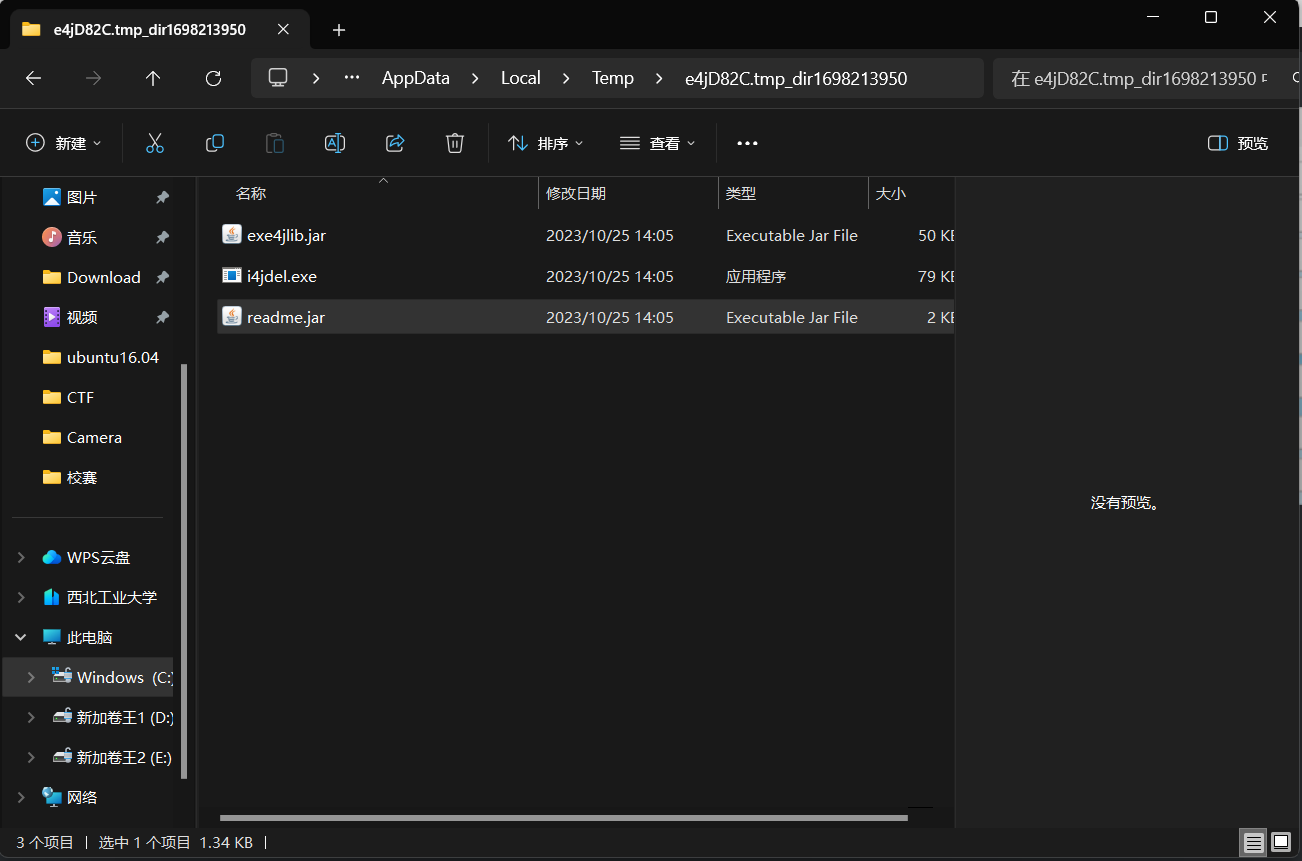The image size is (1302, 861).
Task: Expand the WPS云盘 tree node
Action: coord(21,557)
